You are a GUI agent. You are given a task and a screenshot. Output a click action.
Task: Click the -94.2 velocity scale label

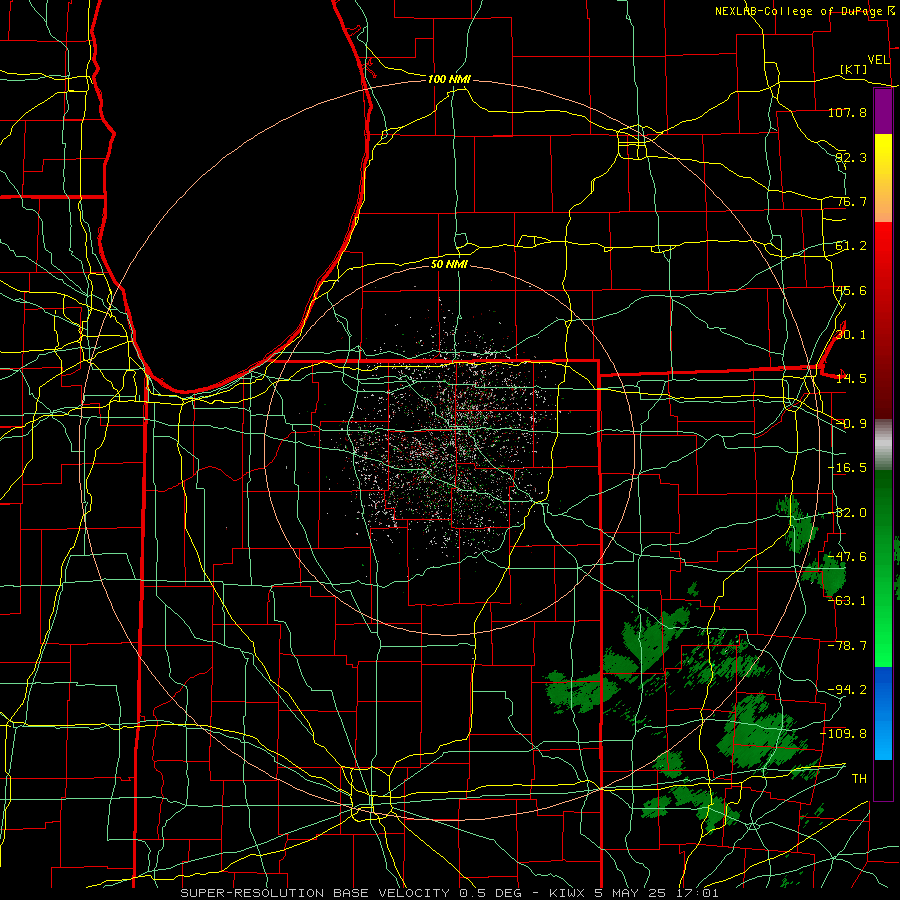tap(847, 689)
